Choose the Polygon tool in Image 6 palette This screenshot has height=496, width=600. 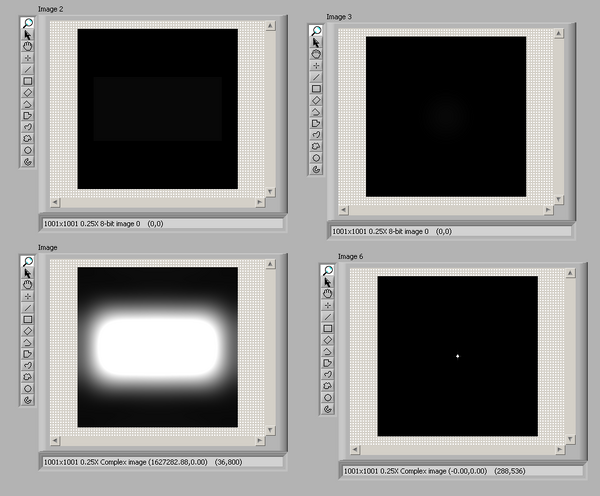point(328,352)
